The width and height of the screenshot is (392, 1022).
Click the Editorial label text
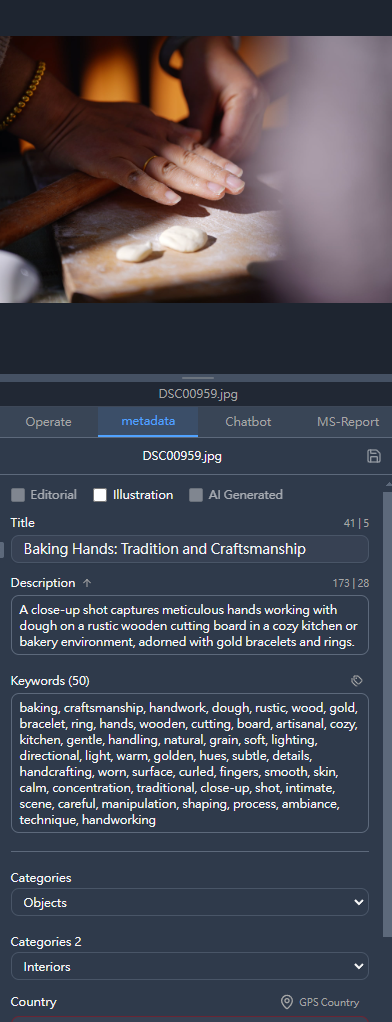[x=53, y=495]
